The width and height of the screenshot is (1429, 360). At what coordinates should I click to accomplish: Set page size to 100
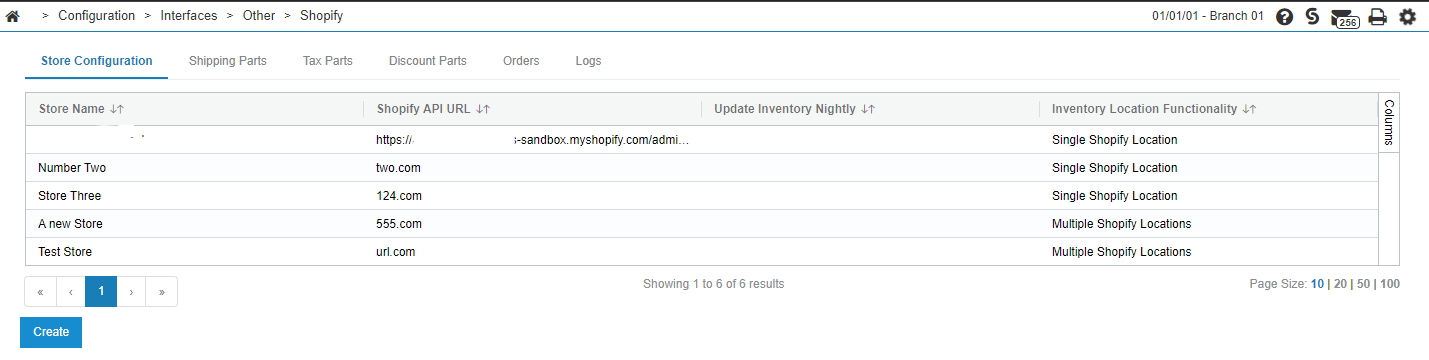[x=1390, y=284]
